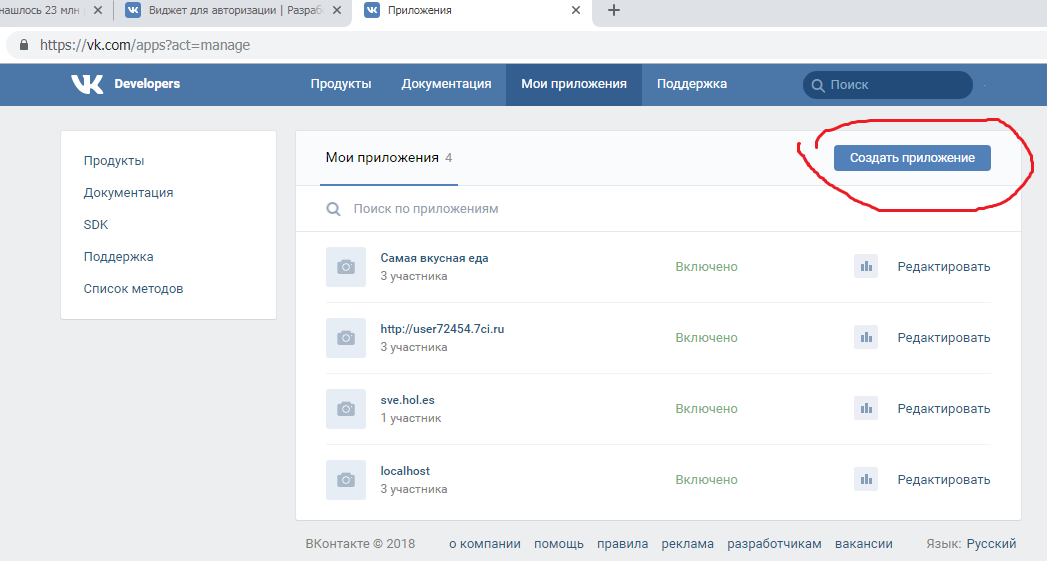Open footer link о компании
1047x561 pixels.
pyautogui.click(x=485, y=544)
